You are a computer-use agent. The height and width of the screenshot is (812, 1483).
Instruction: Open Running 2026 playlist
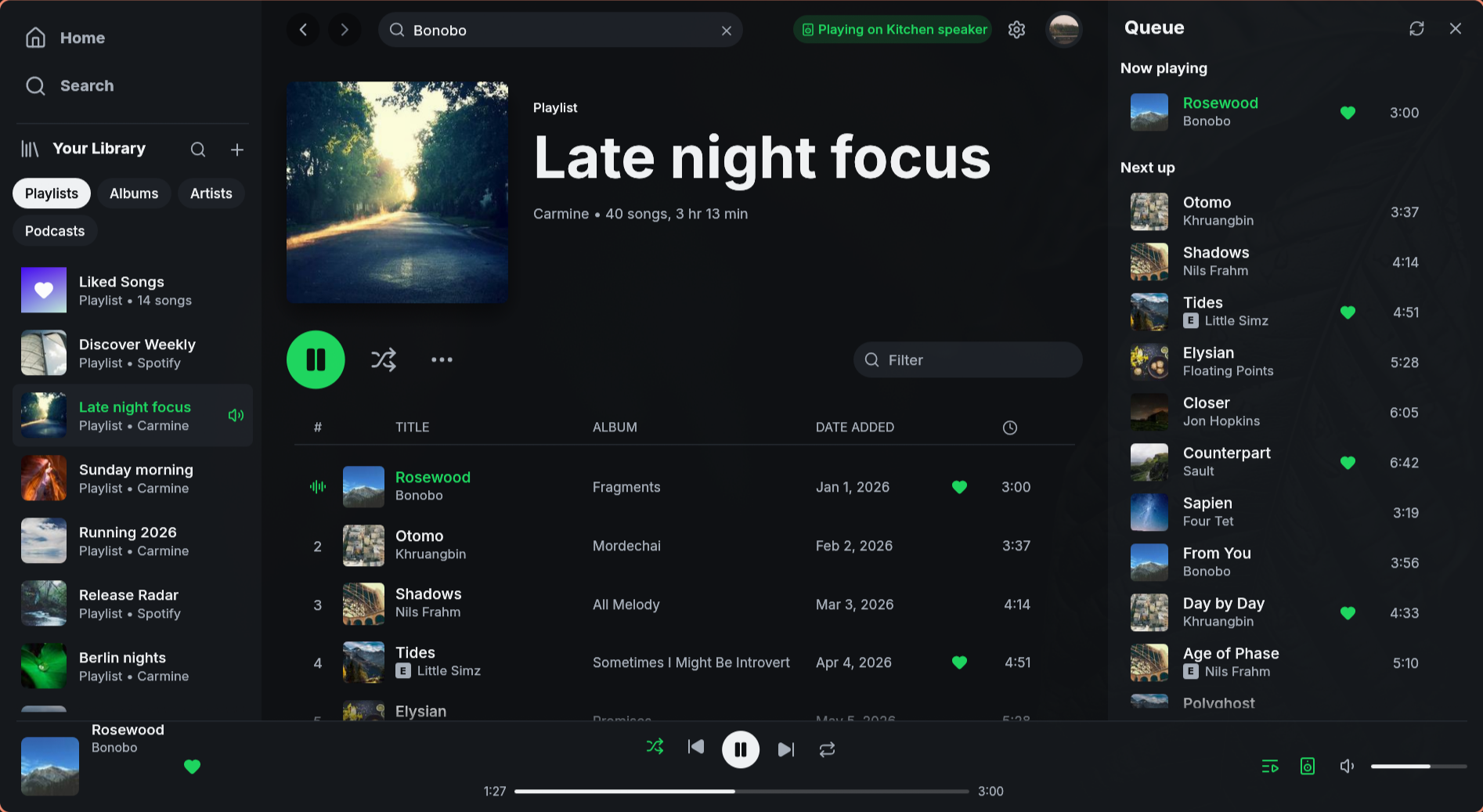click(x=133, y=541)
